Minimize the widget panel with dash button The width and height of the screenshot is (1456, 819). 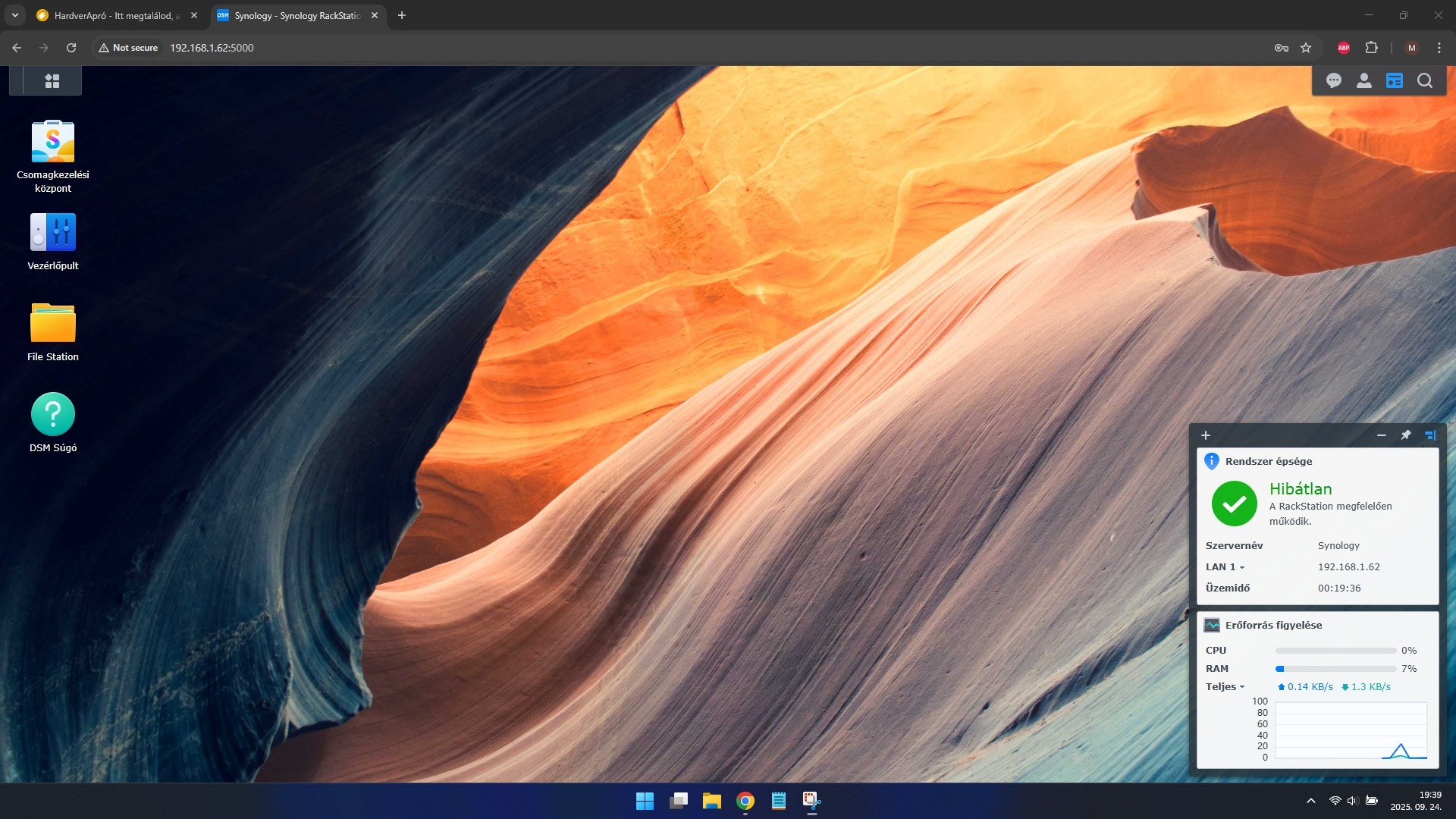[1381, 435]
